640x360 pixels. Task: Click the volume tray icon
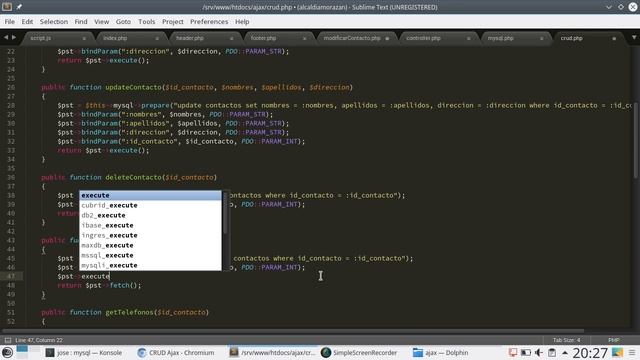[539, 352]
